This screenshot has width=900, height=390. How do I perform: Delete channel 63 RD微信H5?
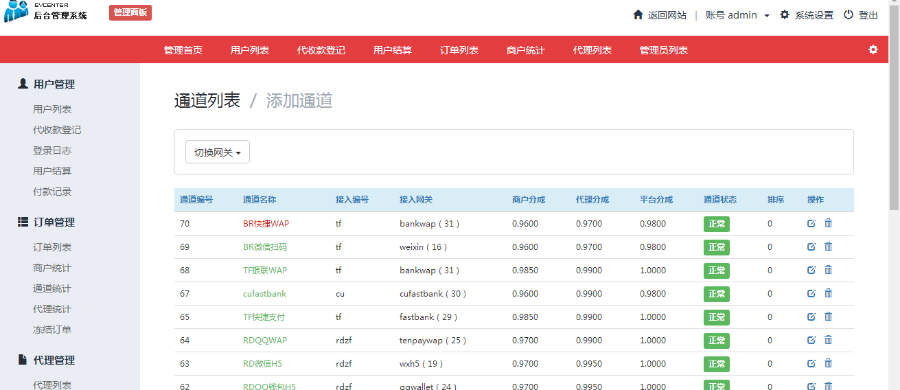click(x=828, y=364)
